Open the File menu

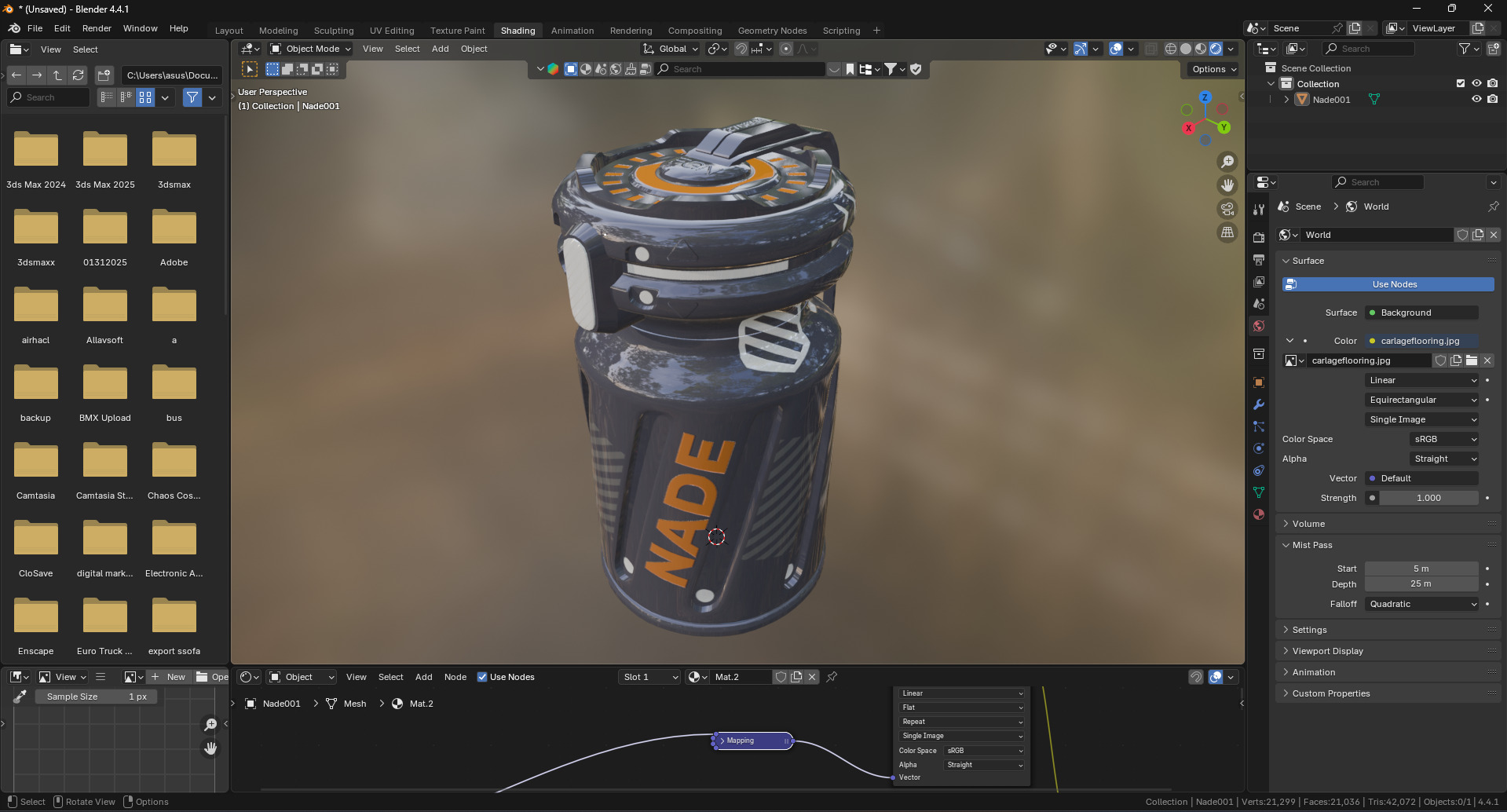click(x=35, y=28)
